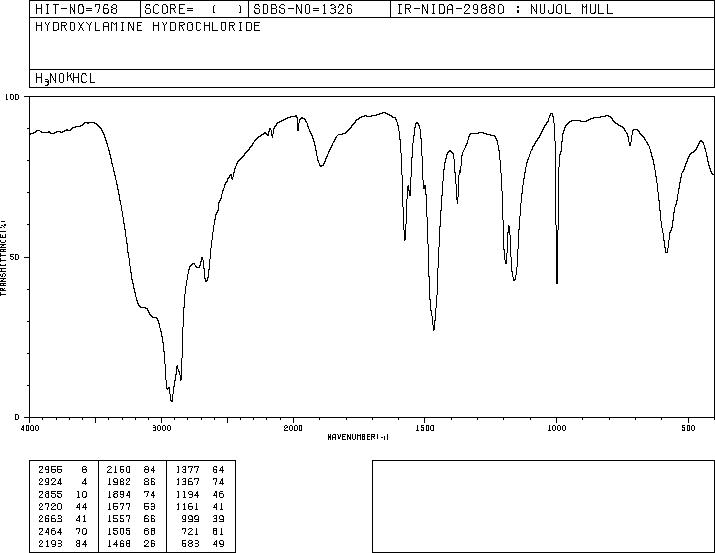Select peak table entry 1468
This screenshot has height=553, width=715.
coord(119,543)
